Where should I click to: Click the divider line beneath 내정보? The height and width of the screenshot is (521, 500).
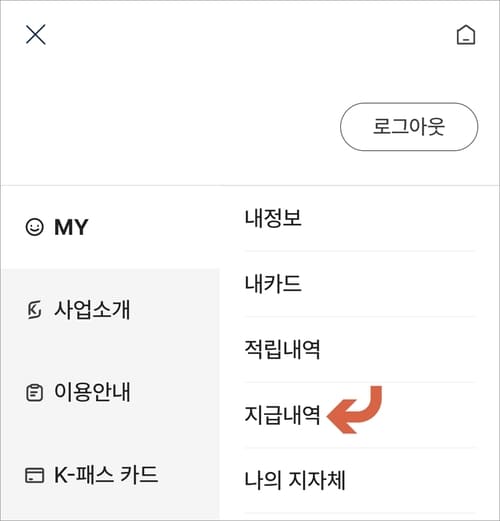click(360, 251)
